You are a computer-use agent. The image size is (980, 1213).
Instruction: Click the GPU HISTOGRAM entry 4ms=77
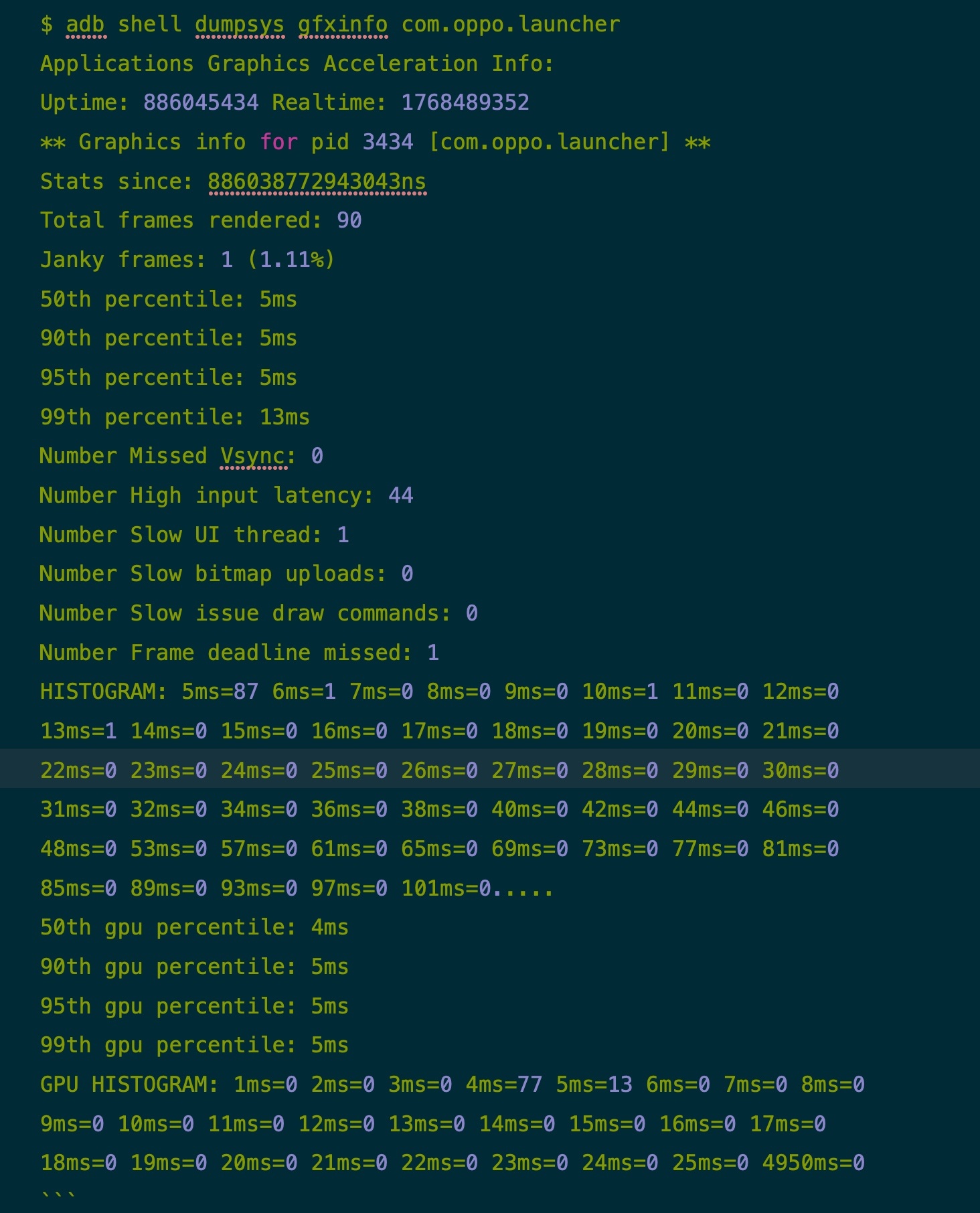point(504,1084)
